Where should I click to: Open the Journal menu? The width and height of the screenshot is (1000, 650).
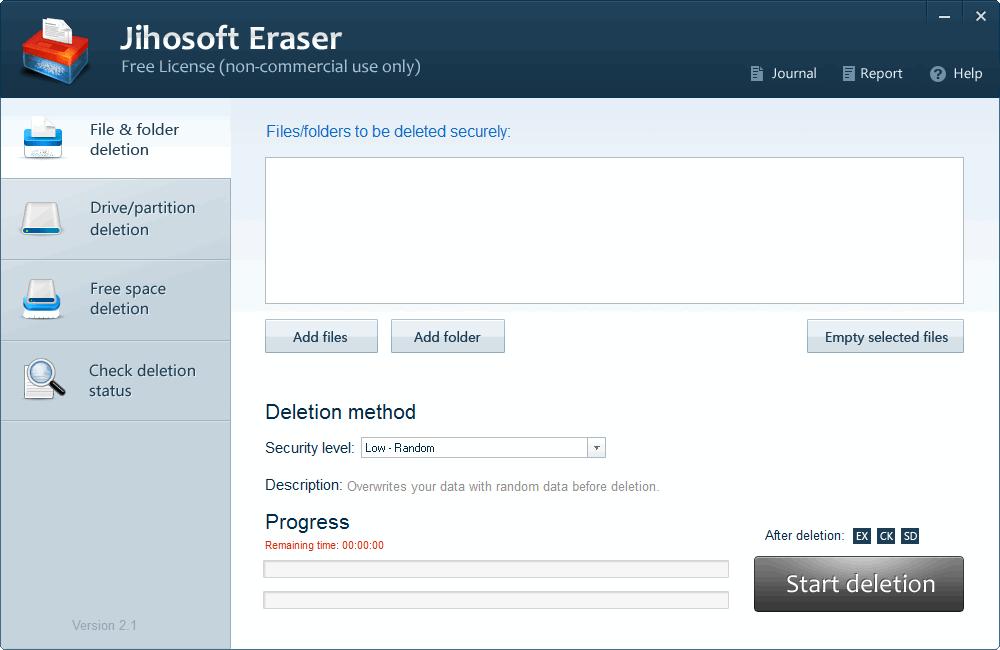click(783, 73)
